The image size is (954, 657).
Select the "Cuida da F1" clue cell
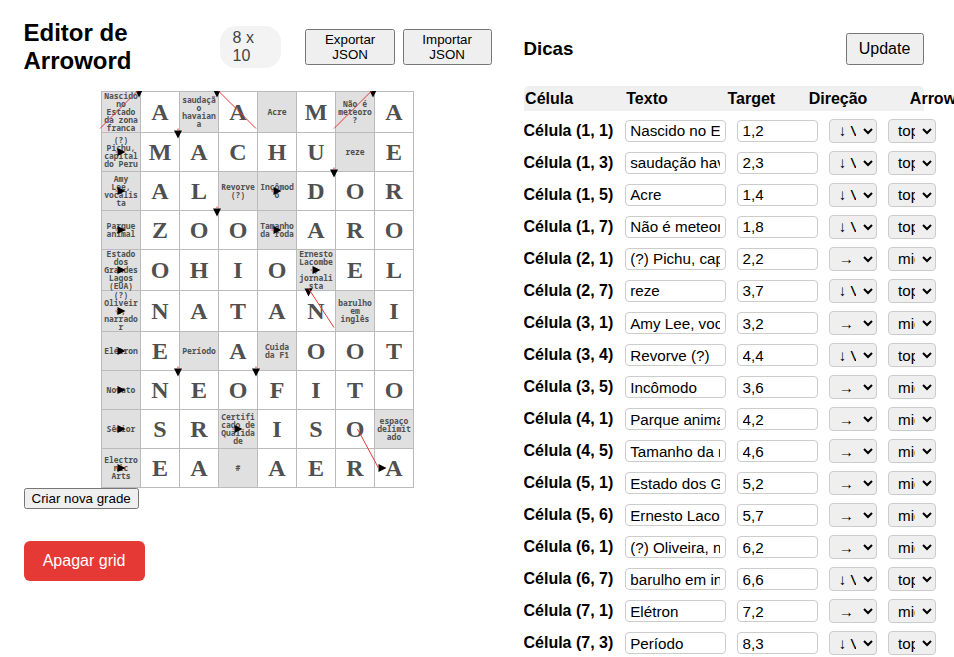[277, 350]
